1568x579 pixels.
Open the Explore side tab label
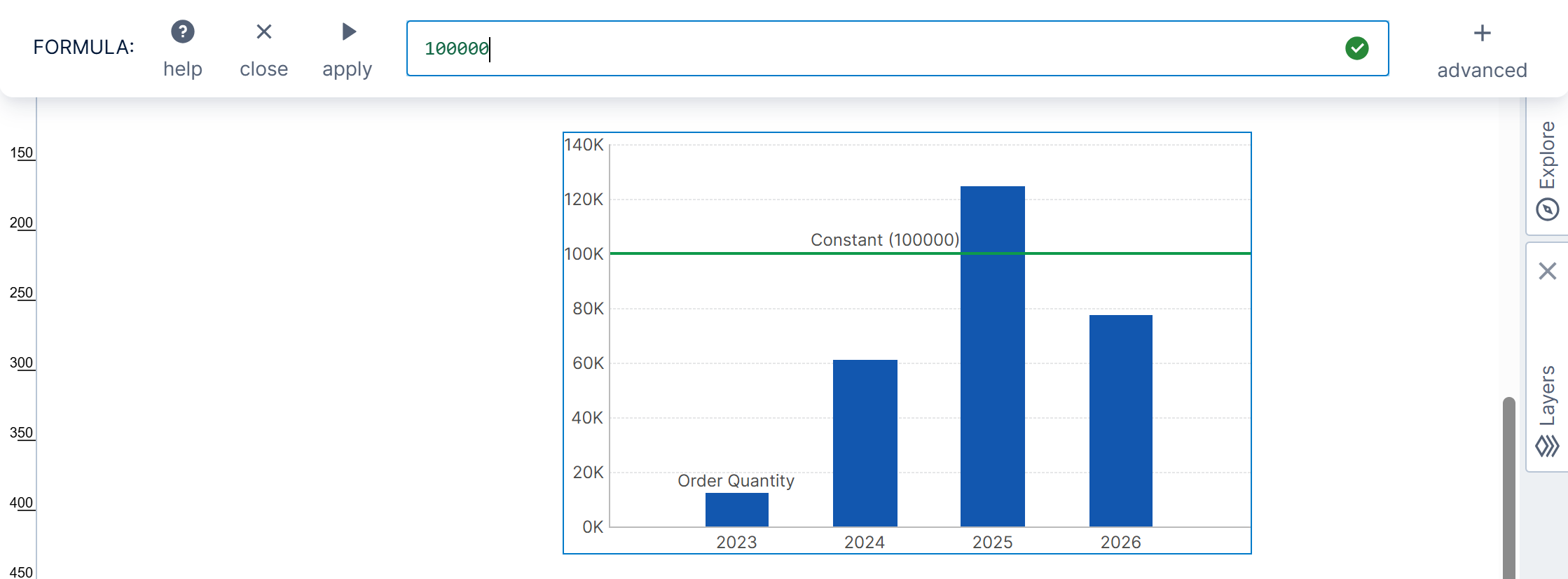[1547, 155]
